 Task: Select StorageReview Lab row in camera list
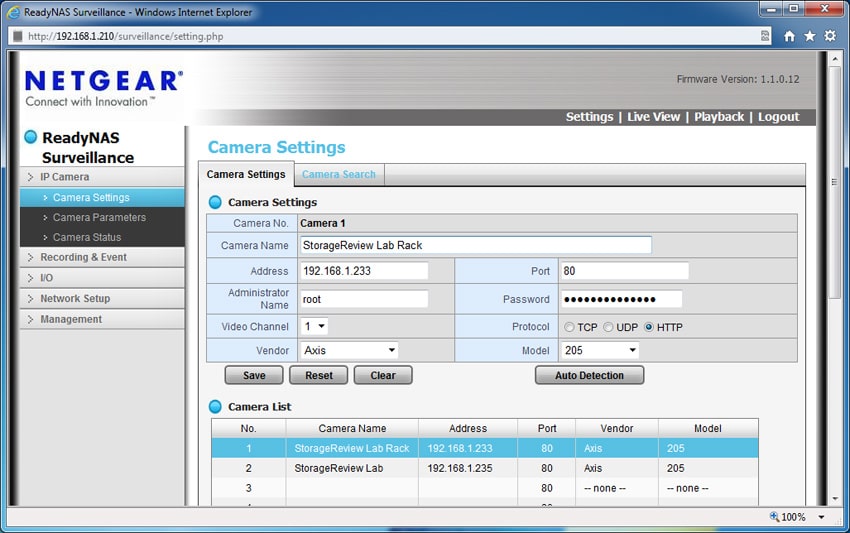coord(485,468)
